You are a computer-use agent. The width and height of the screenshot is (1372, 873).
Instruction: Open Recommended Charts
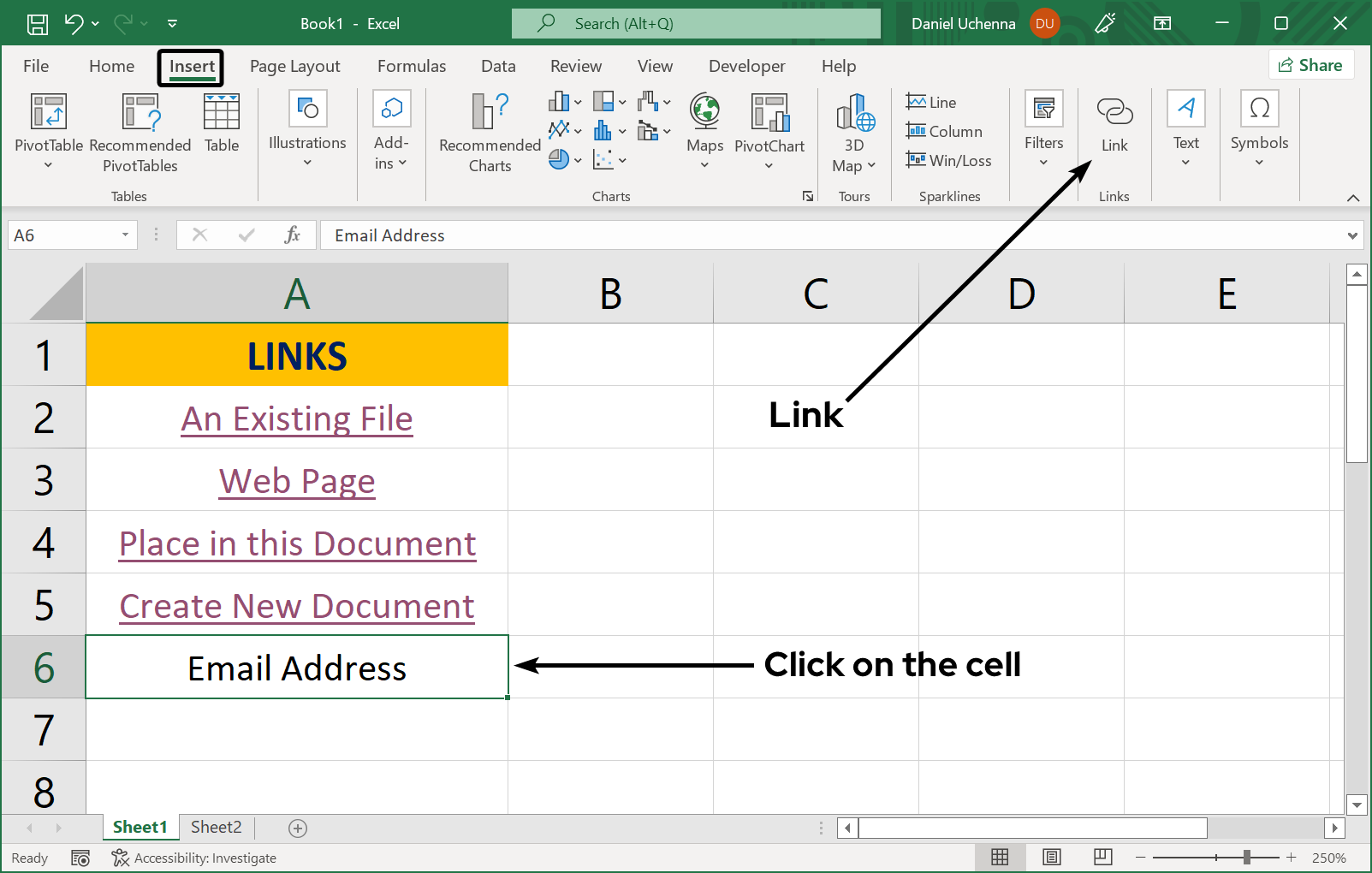click(x=488, y=128)
